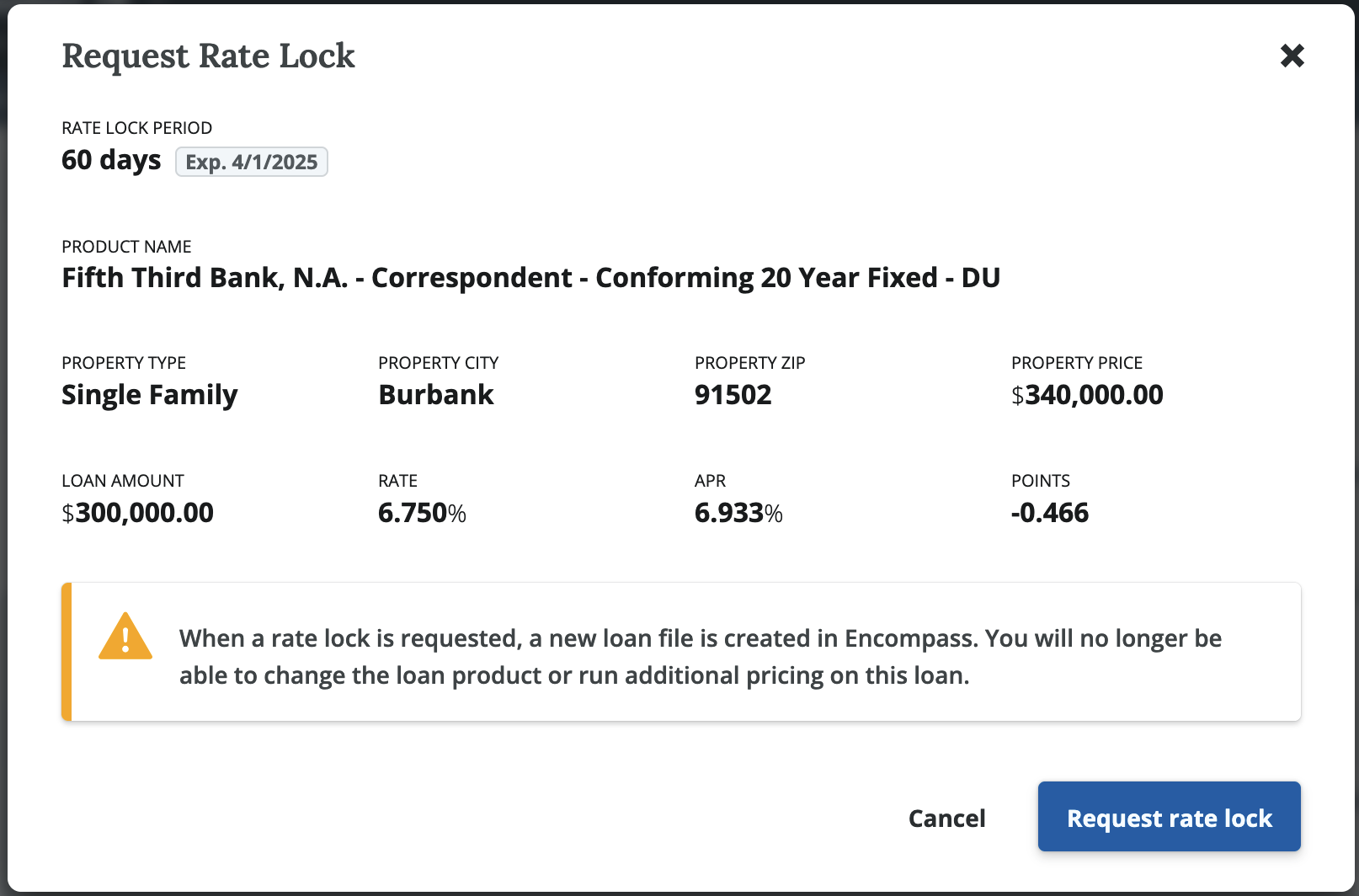Select the 60 days lock period value
1359x896 pixels.
pos(111,160)
